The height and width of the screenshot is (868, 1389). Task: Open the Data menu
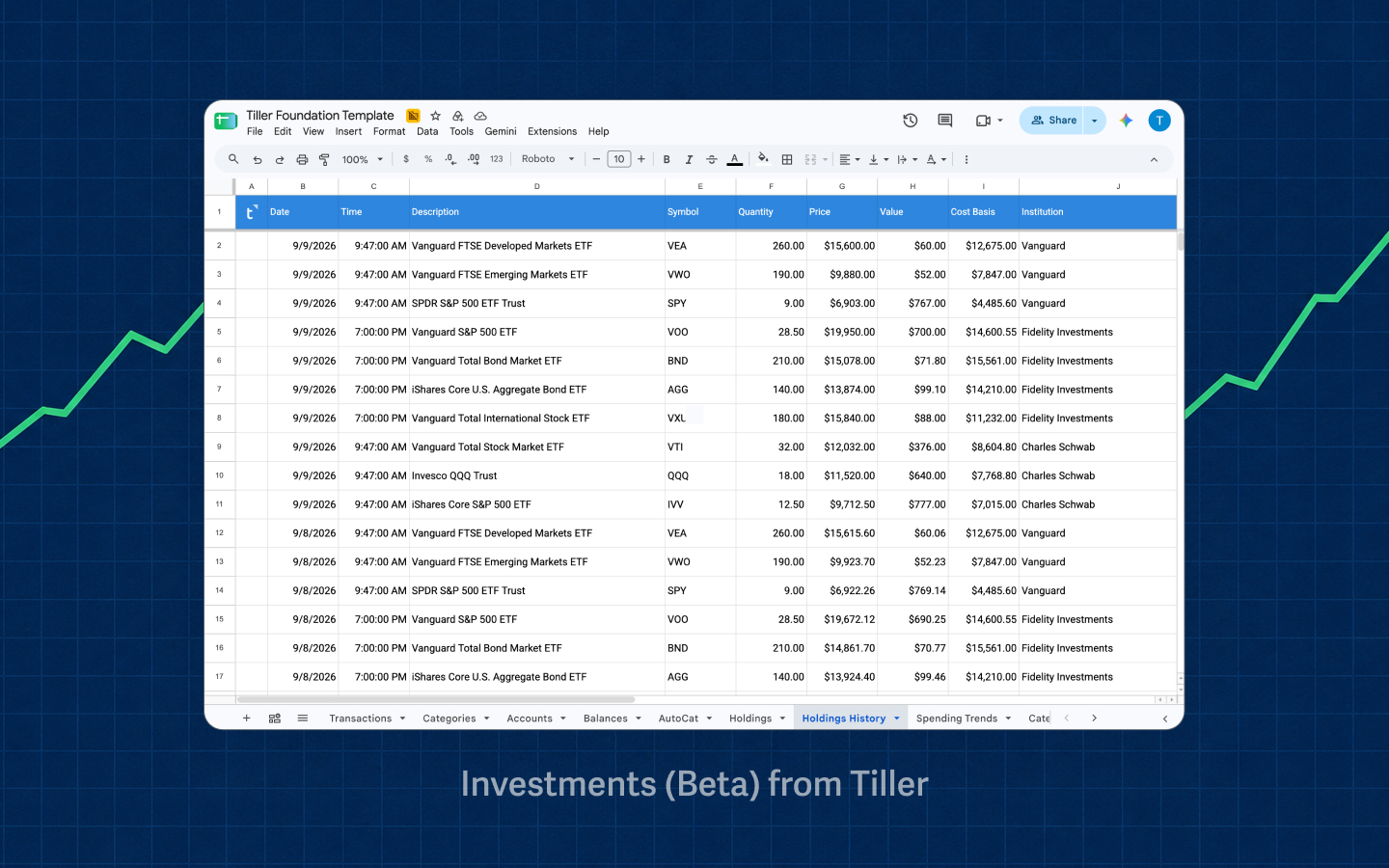tap(427, 131)
